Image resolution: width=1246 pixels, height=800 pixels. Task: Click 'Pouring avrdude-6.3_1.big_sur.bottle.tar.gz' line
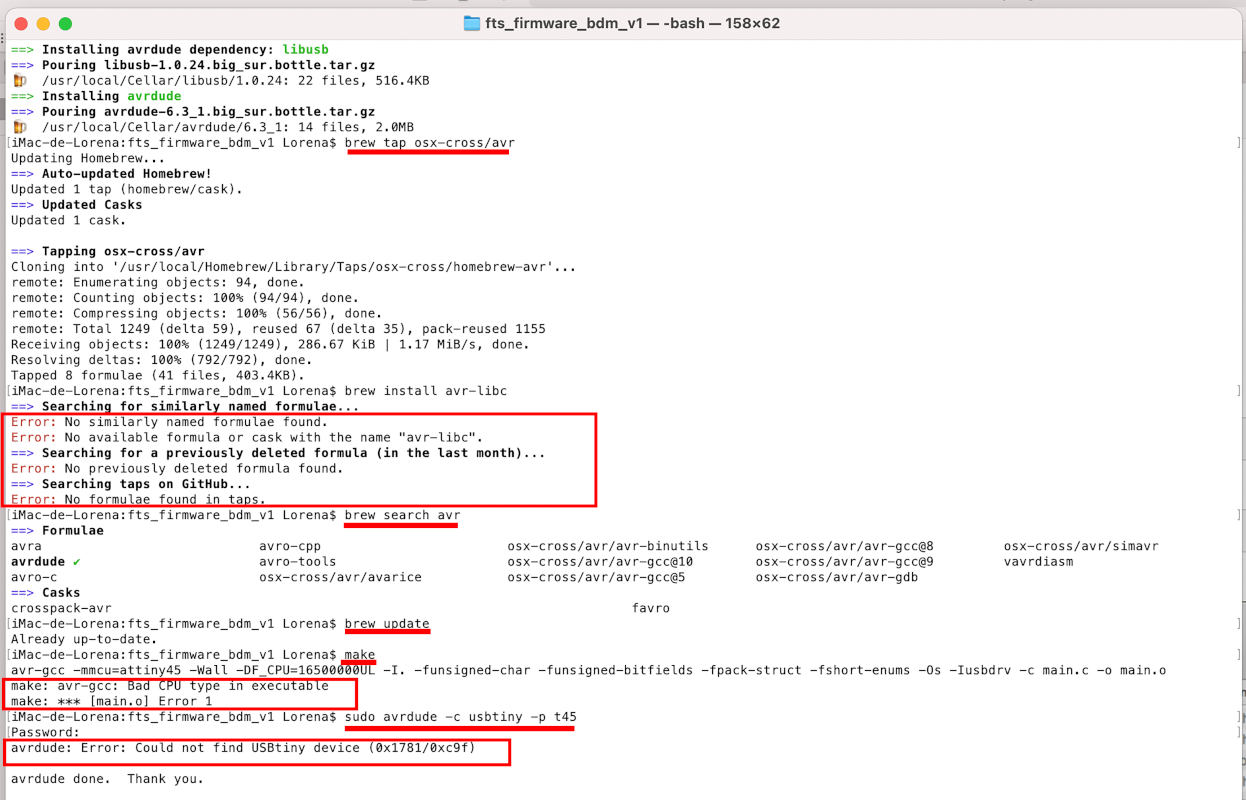[193, 112]
